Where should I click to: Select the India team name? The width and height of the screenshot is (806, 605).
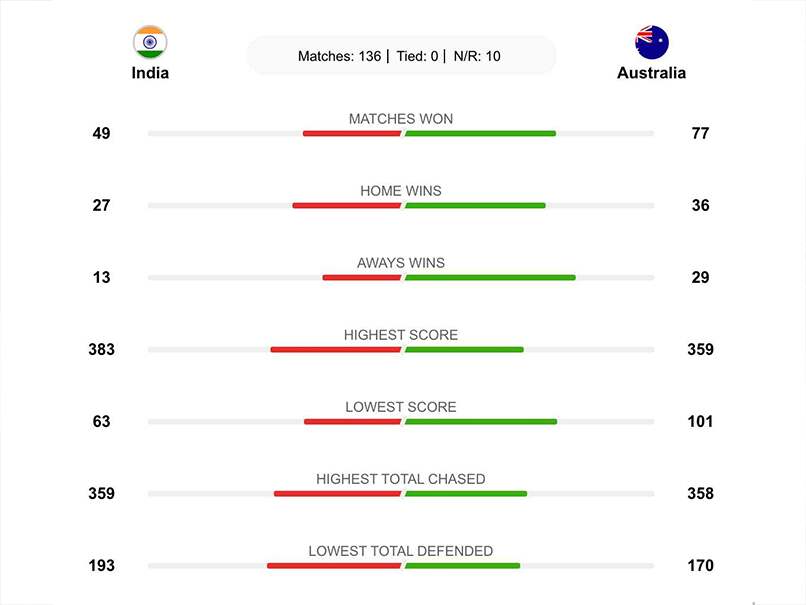tap(150, 73)
